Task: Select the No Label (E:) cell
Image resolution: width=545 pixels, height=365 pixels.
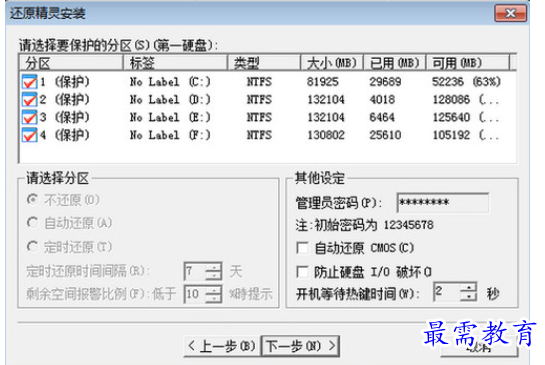Action: (x=170, y=117)
